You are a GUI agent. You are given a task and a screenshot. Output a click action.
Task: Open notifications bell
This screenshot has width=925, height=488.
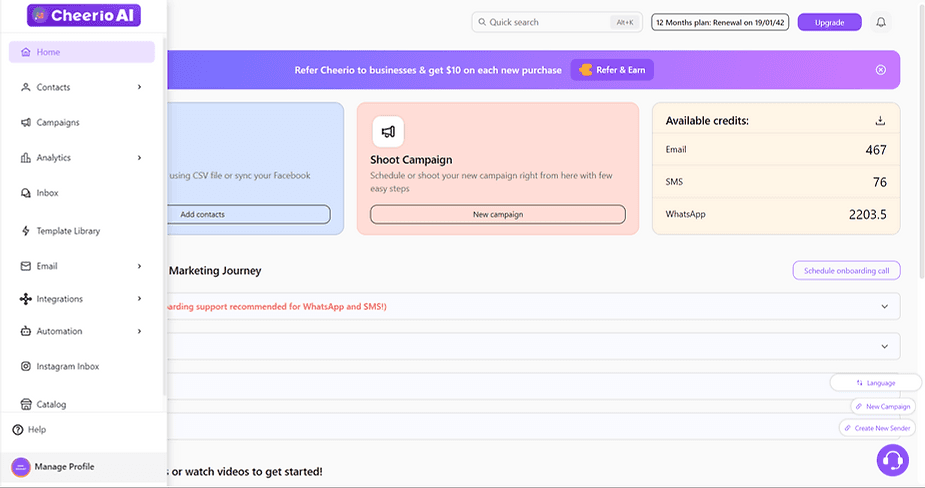click(x=881, y=22)
